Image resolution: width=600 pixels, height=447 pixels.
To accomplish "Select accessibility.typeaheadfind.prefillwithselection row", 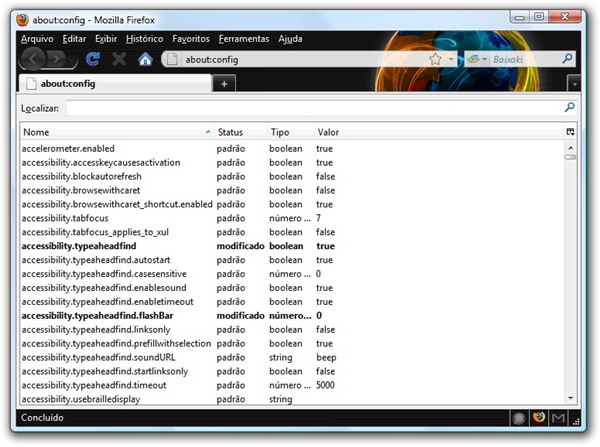I will (x=292, y=344).
